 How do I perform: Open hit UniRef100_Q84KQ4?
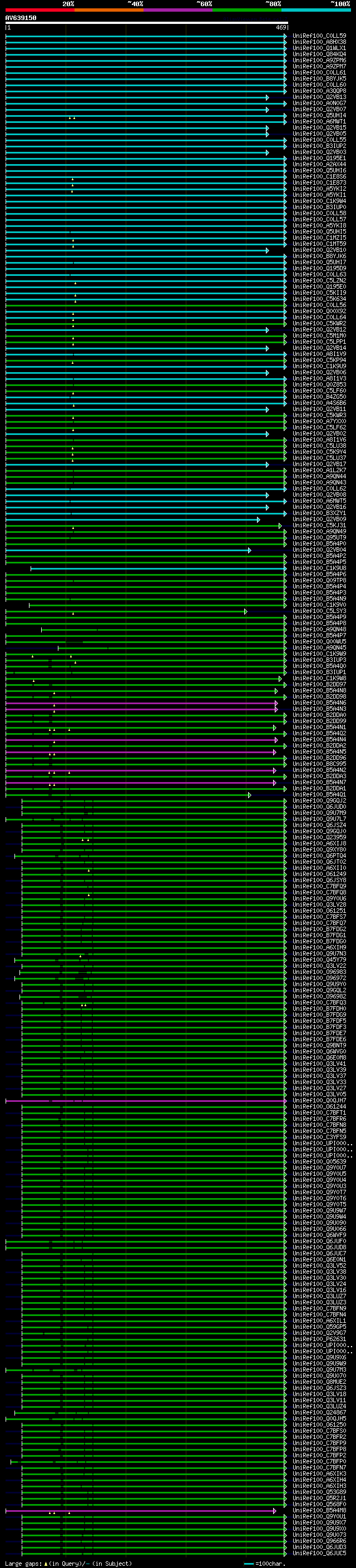pyautogui.click(x=319, y=54)
